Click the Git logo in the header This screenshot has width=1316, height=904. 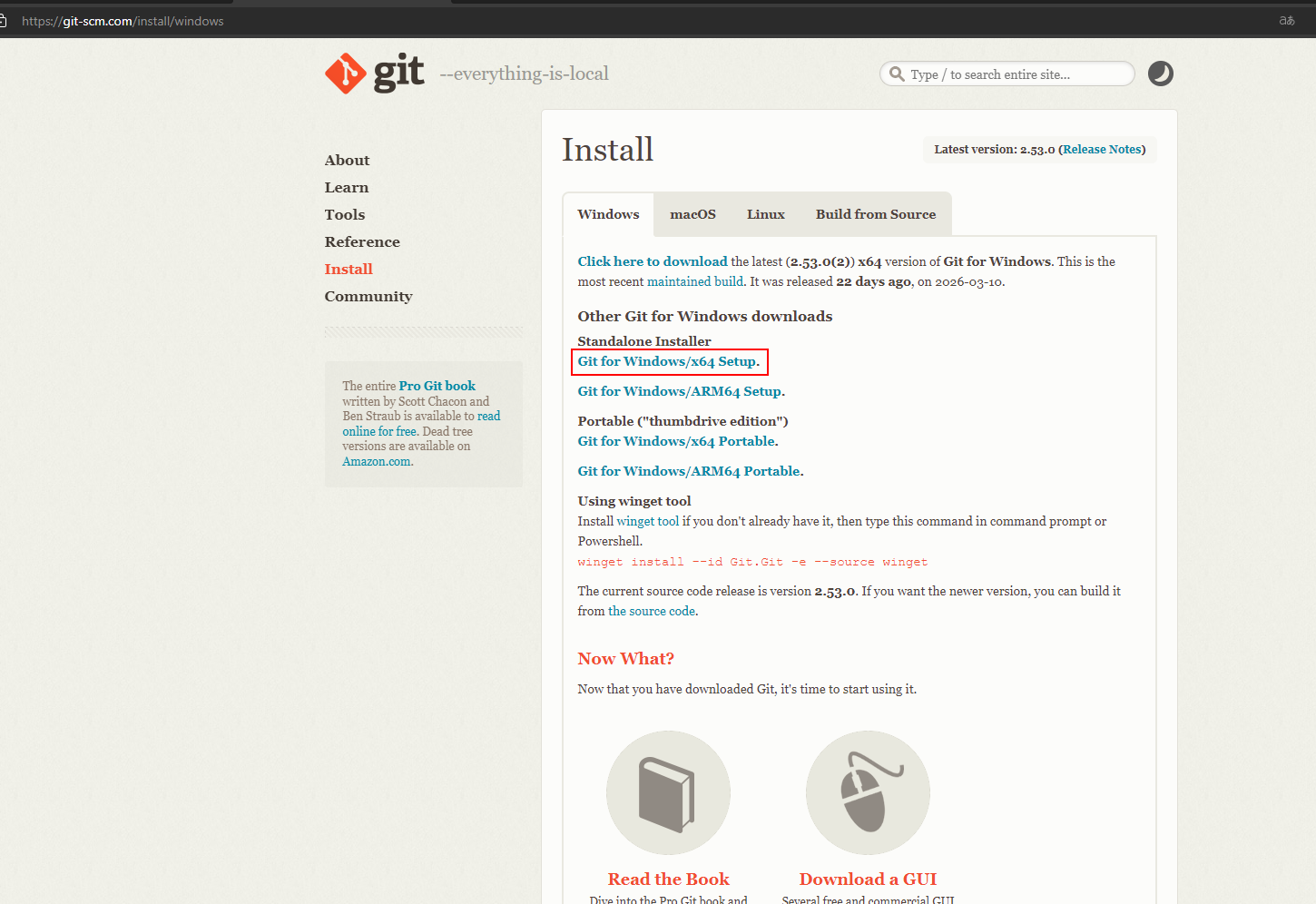click(x=374, y=74)
